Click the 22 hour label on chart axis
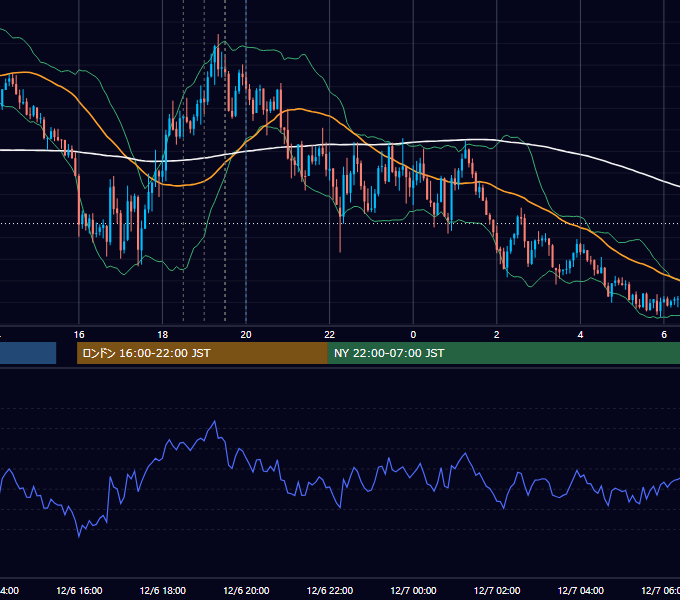The height and width of the screenshot is (600, 680). [x=330, y=335]
